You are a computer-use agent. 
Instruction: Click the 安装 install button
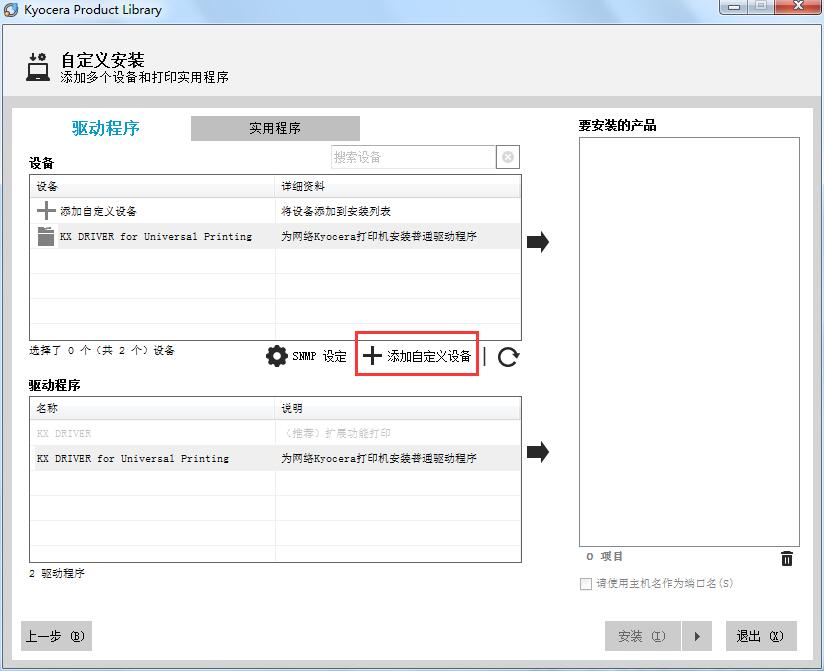pos(641,636)
